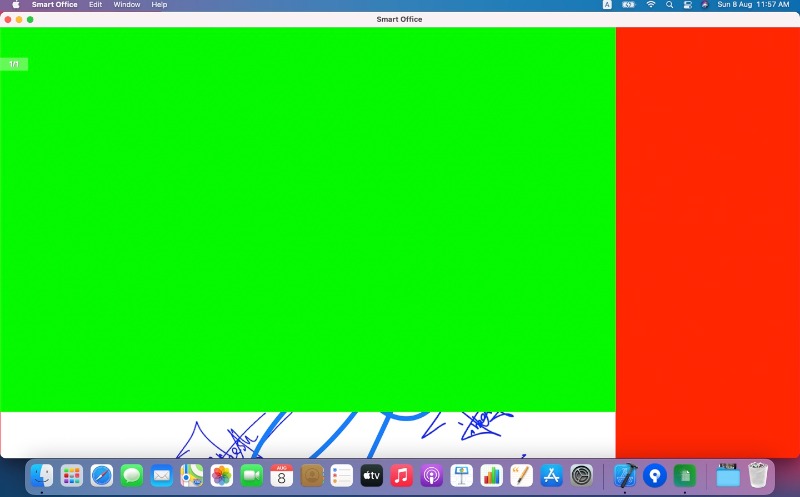The image size is (800, 497).
Task: Open the Trash in the dock
Action: tap(758, 475)
